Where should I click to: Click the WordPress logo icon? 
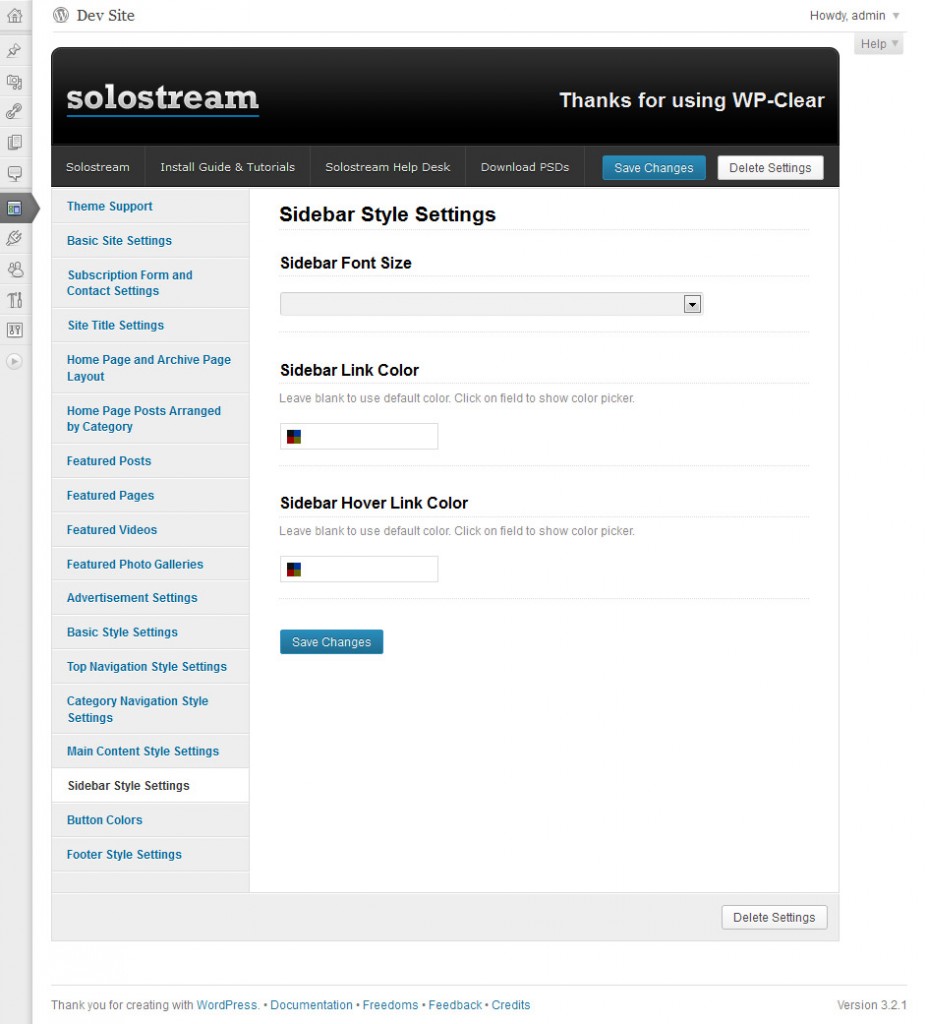(61, 15)
